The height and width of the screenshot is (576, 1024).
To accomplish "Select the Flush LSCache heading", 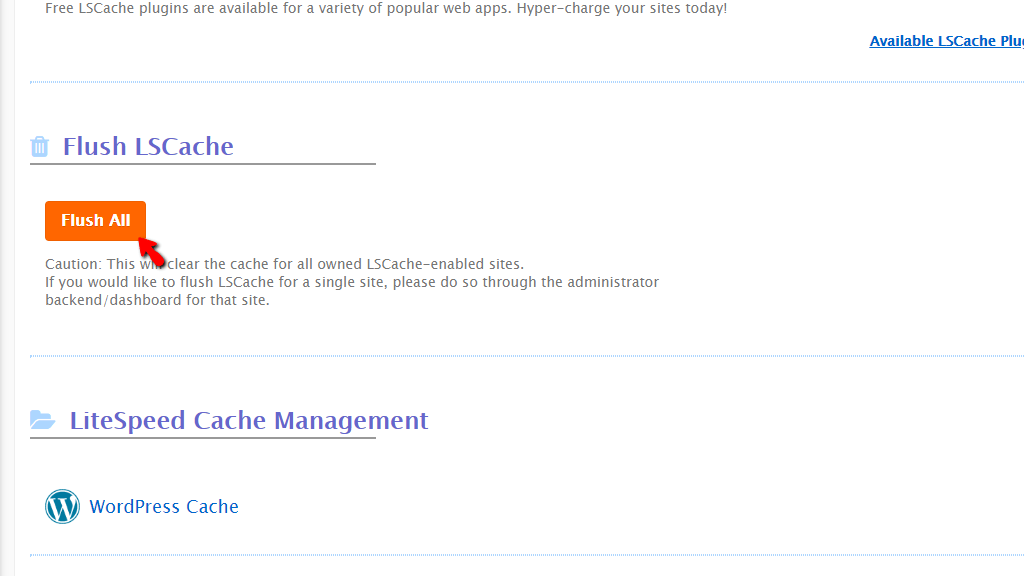I will click(148, 147).
